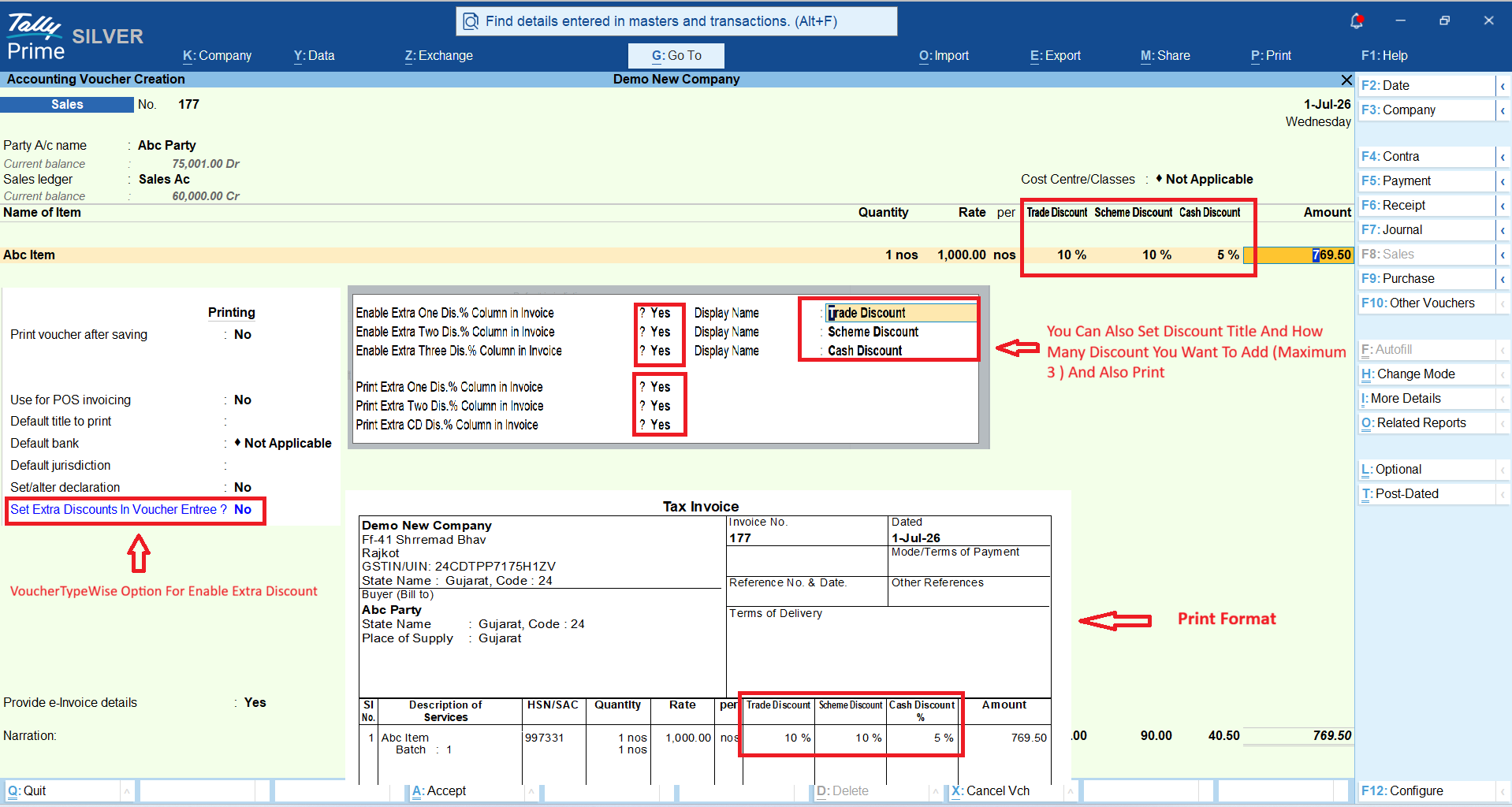Toggle Enable Extra One Dis.% Column
Image resolution: width=1512 pixels, height=807 pixels.
click(x=661, y=313)
